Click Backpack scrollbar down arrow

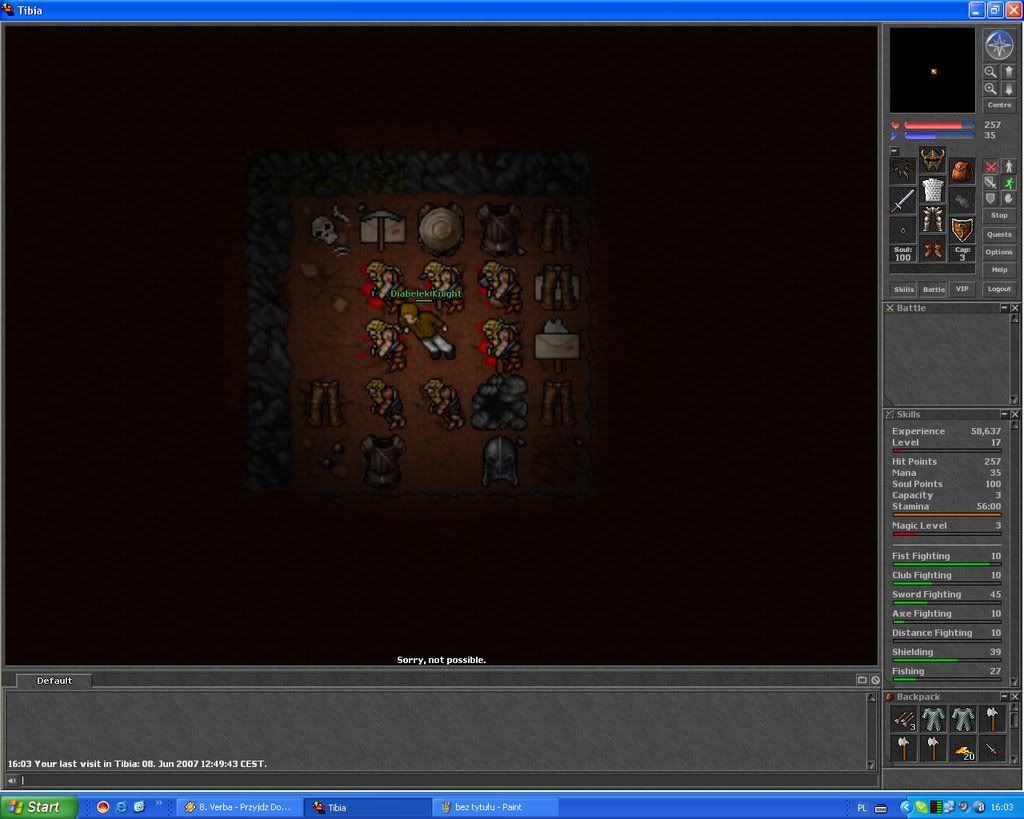point(1014,759)
